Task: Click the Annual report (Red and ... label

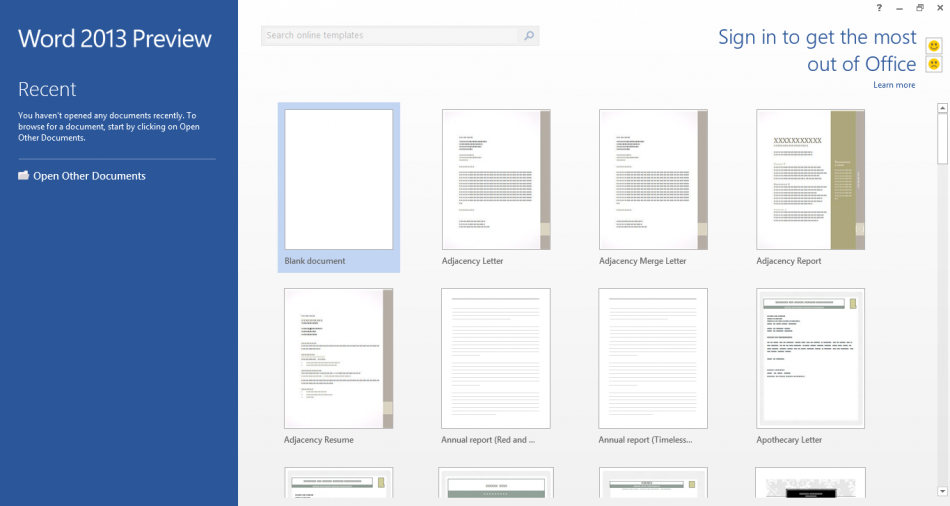Action: click(488, 440)
